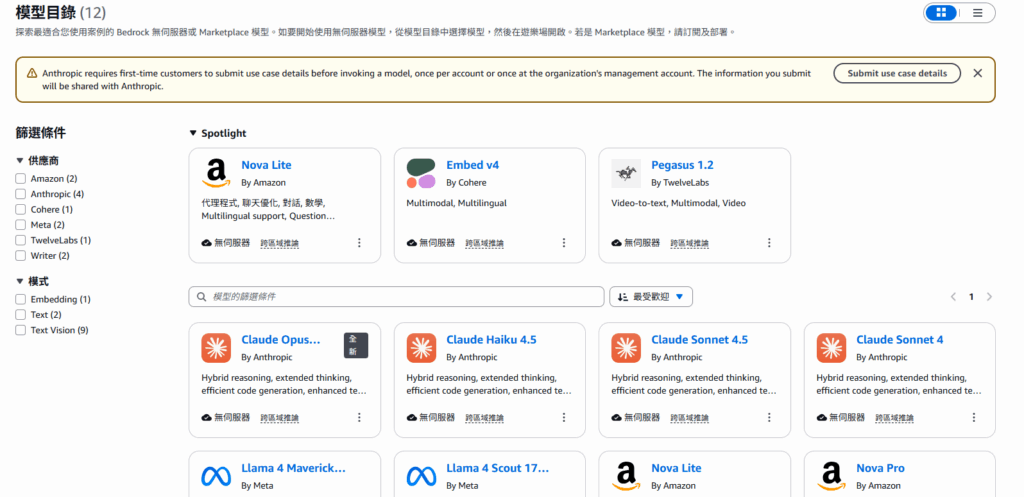Open the Pegasus 1.2 model link
The width and height of the screenshot is (1024, 497).
point(682,165)
